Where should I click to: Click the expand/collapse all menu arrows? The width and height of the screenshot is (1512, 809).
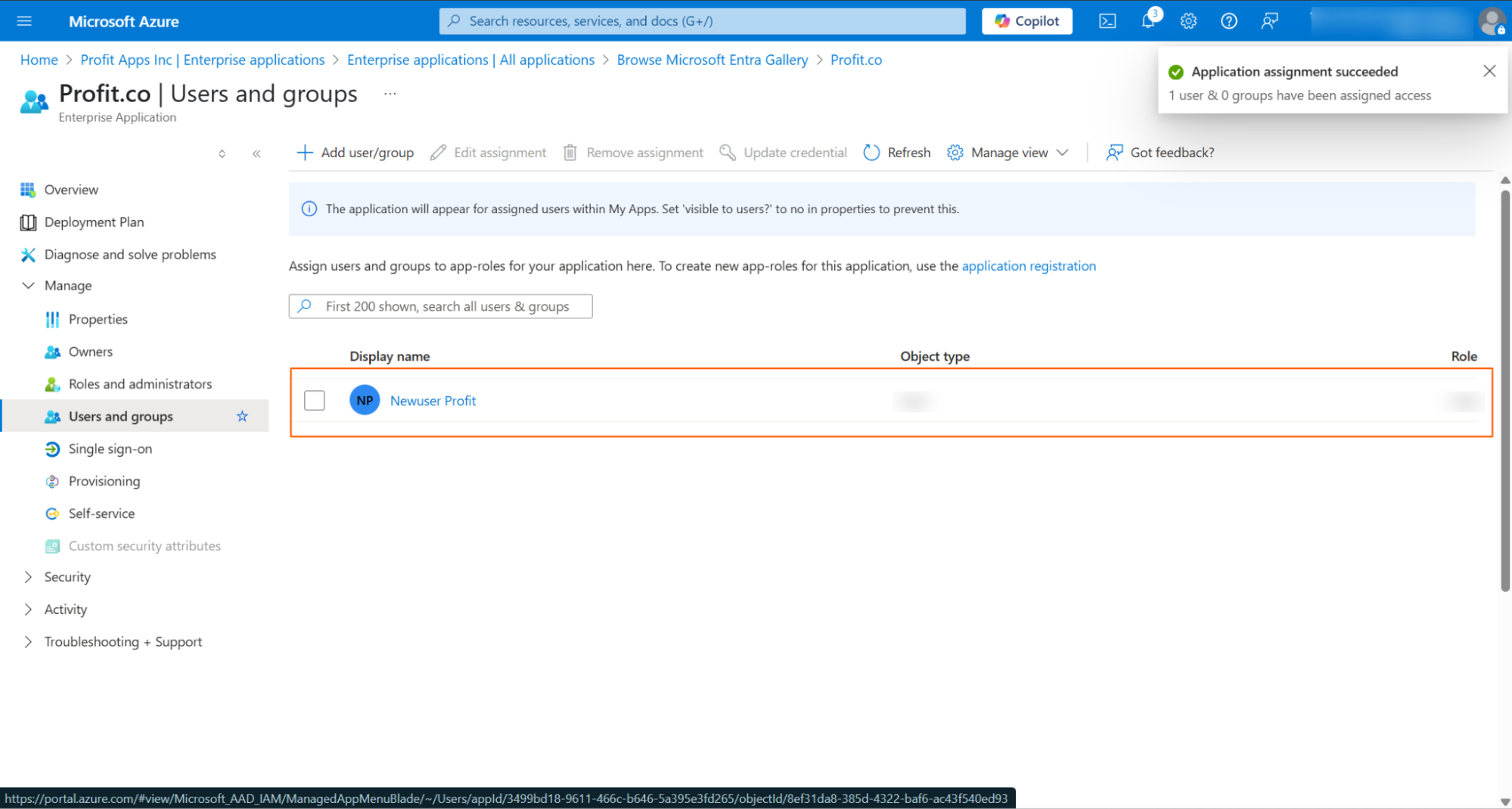pos(222,154)
